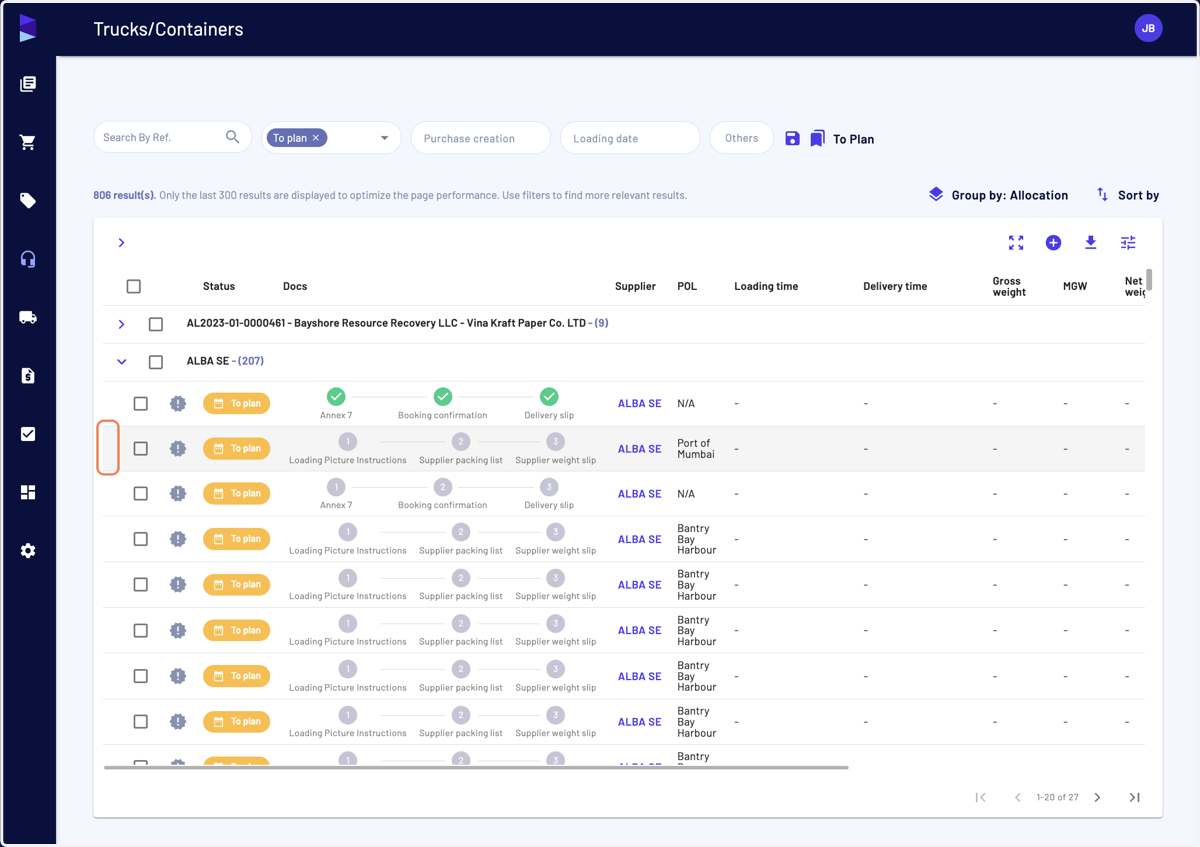
Task: Go to the first page of results
Action: [x=980, y=797]
